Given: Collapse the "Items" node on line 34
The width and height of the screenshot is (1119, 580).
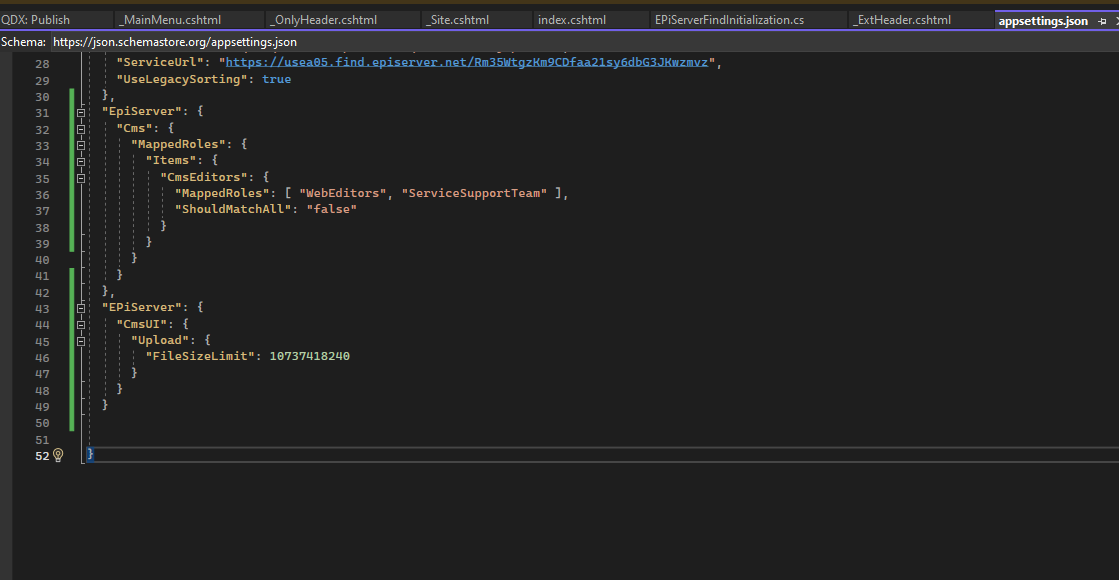Looking at the screenshot, I should click(x=81, y=161).
